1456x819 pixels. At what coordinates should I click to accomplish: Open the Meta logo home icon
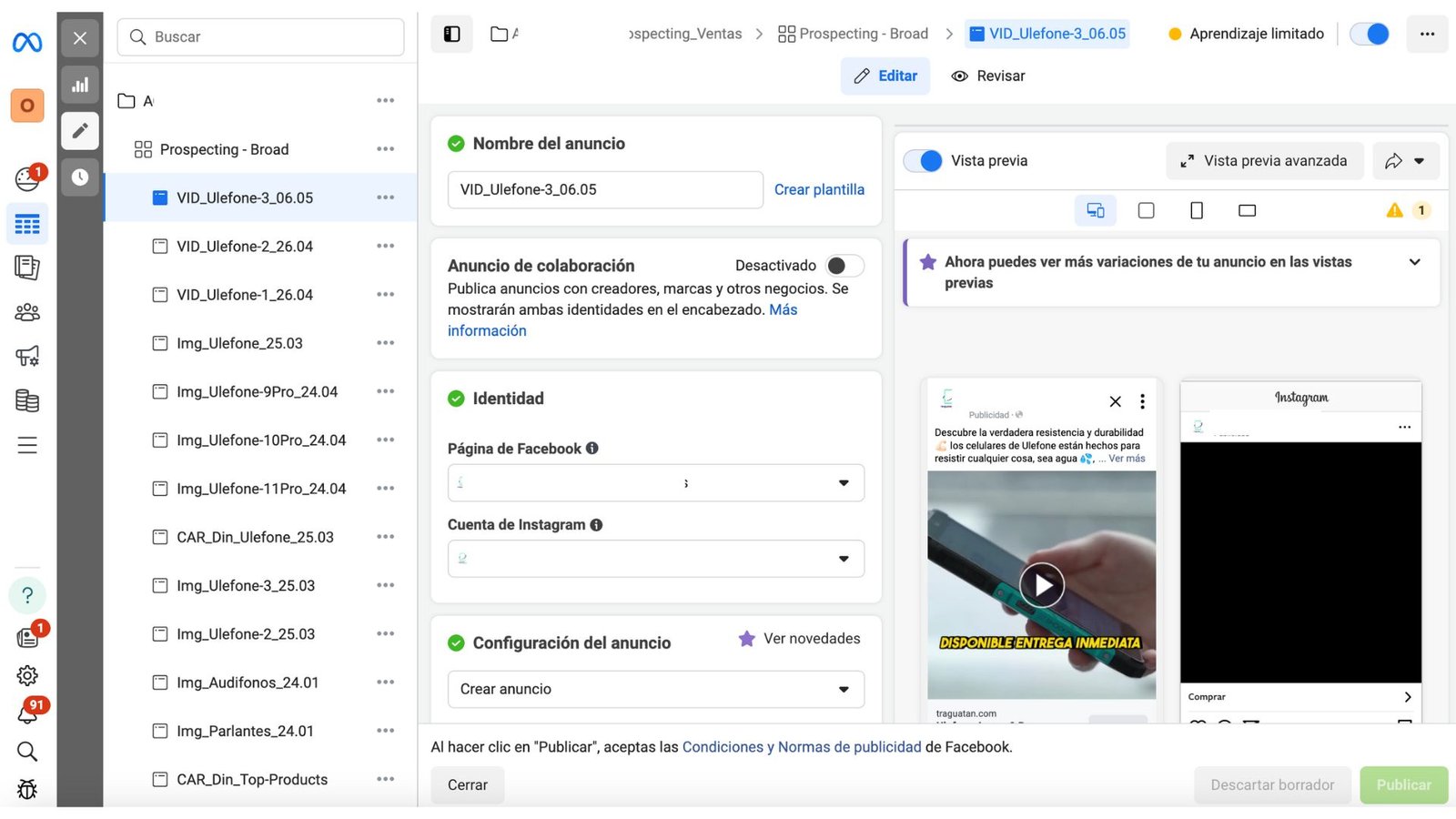[27, 42]
